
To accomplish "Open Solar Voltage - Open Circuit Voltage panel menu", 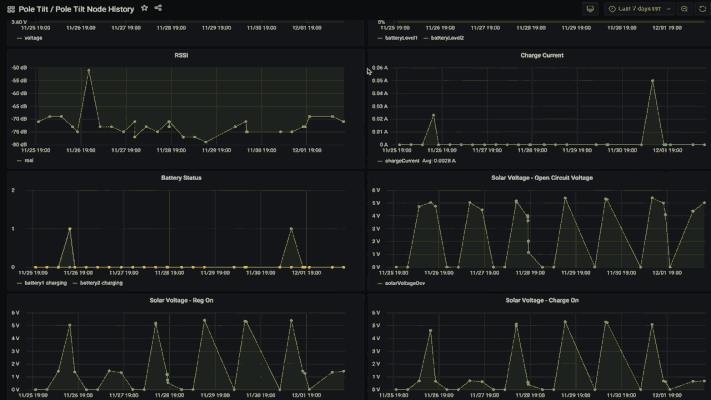I will [x=542, y=178].
